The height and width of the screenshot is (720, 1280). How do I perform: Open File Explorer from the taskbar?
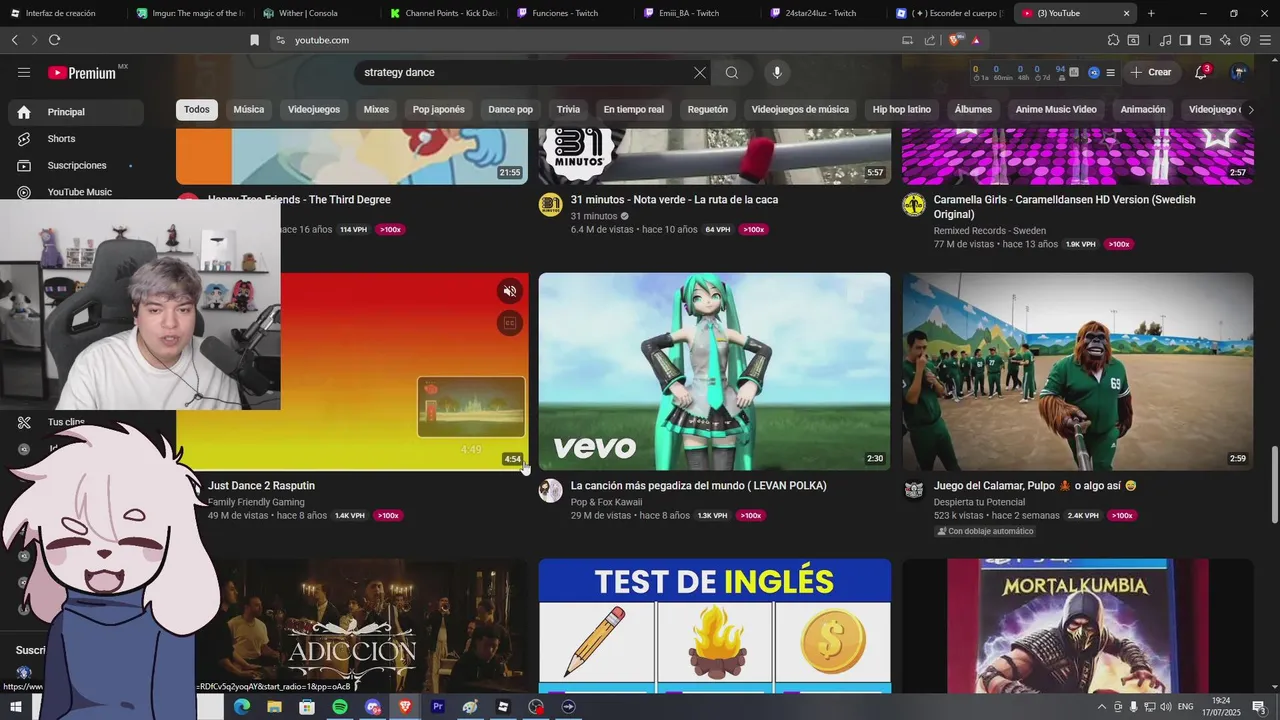click(x=274, y=707)
